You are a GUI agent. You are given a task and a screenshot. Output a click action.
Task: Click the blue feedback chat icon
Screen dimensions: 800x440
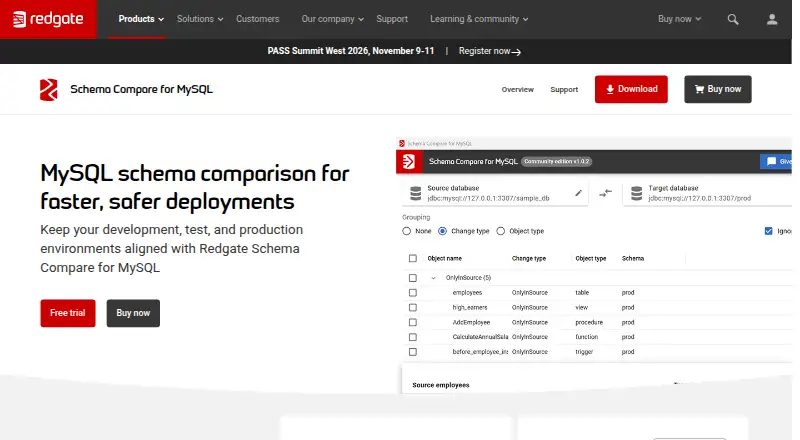(x=771, y=161)
